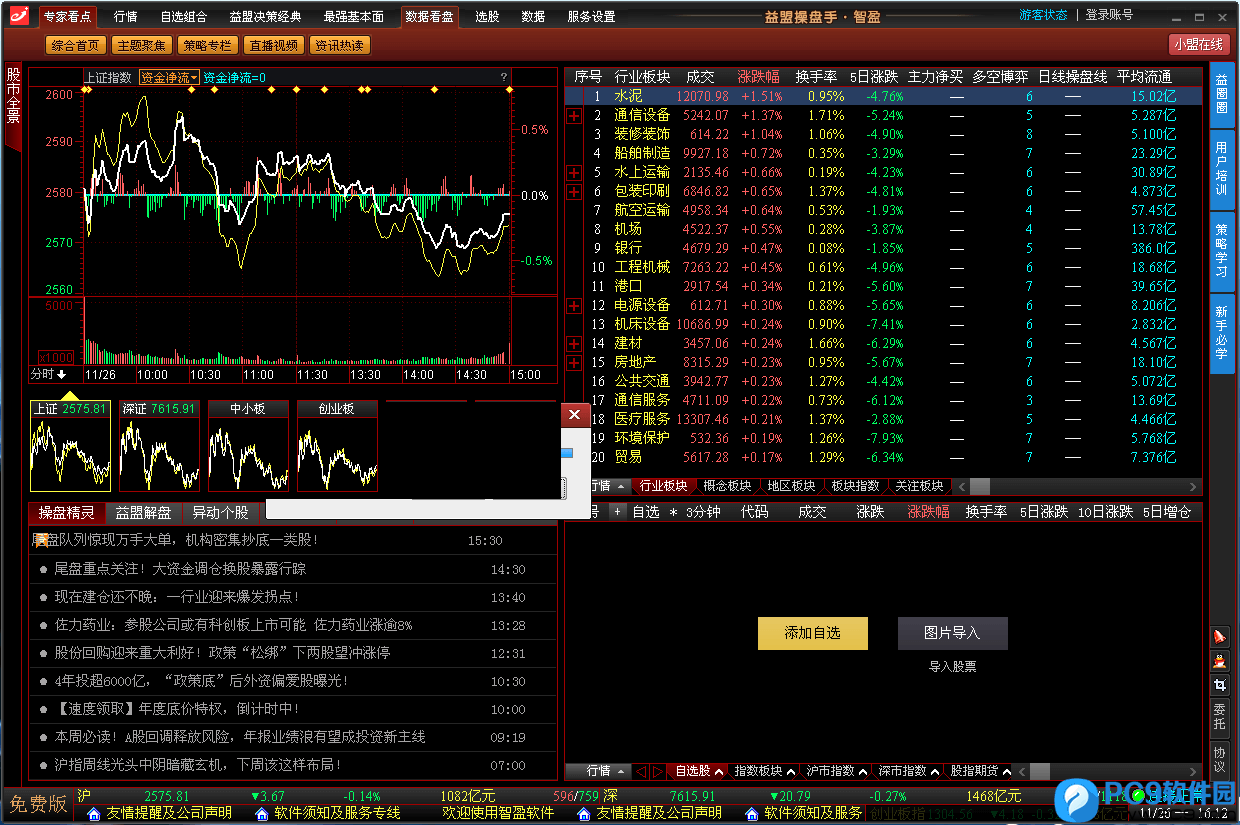Screen dimensions: 1240x825
Task: Open the 益盟决策经典 top tab
Action: point(265,16)
